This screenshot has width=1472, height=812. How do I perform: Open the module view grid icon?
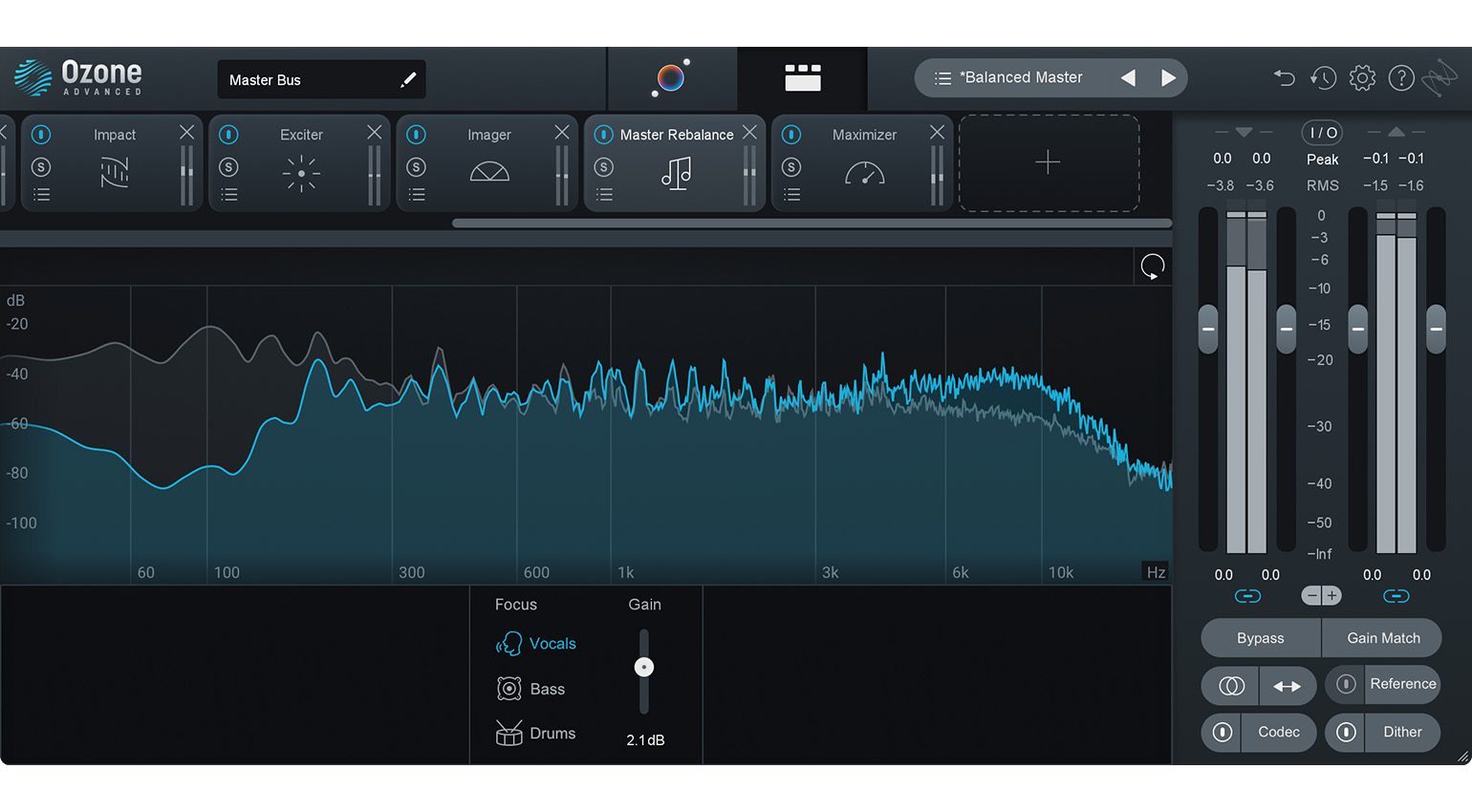point(802,78)
